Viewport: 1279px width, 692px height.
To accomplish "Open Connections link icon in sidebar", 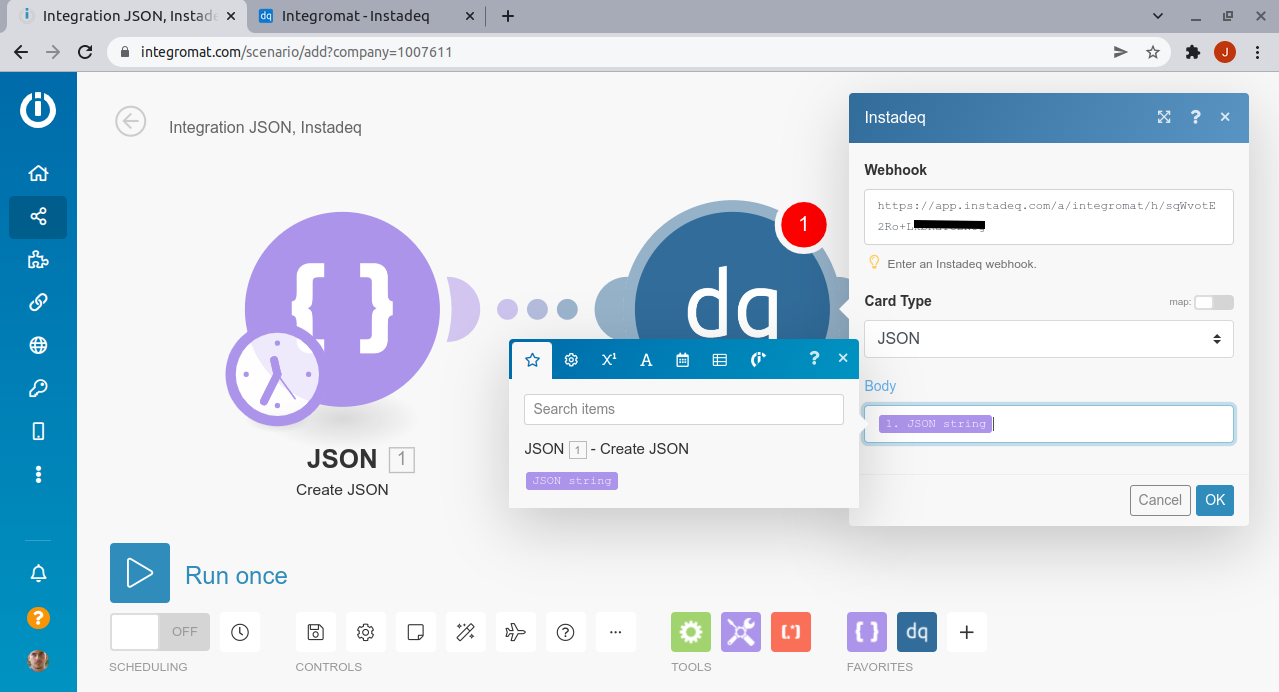I will click(x=38, y=302).
